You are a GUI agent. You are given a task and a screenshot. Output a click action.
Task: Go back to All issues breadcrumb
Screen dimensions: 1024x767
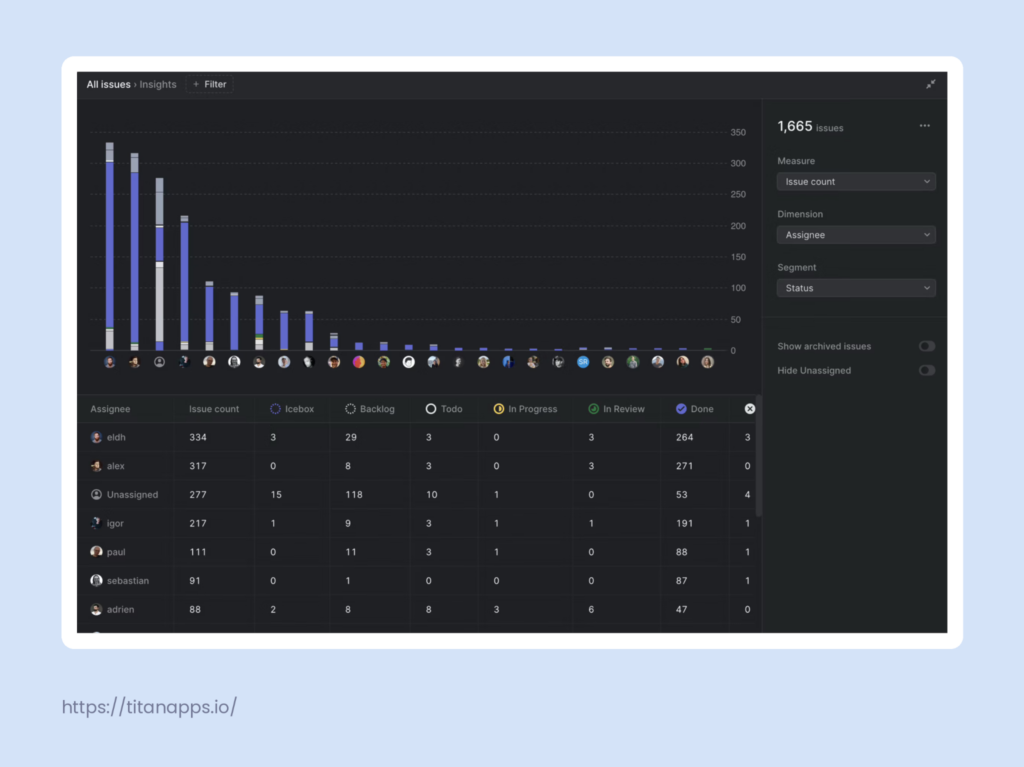pos(108,84)
